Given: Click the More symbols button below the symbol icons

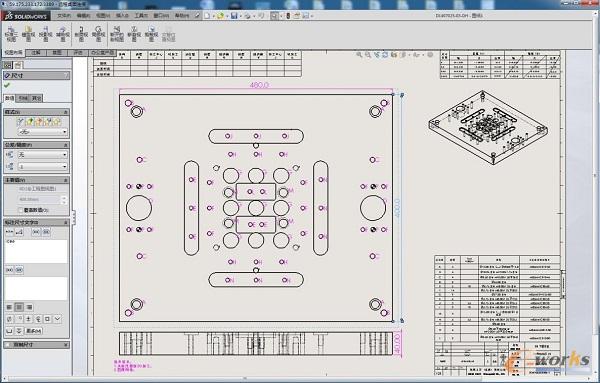Looking at the screenshot, I should (x=33, y=331).
